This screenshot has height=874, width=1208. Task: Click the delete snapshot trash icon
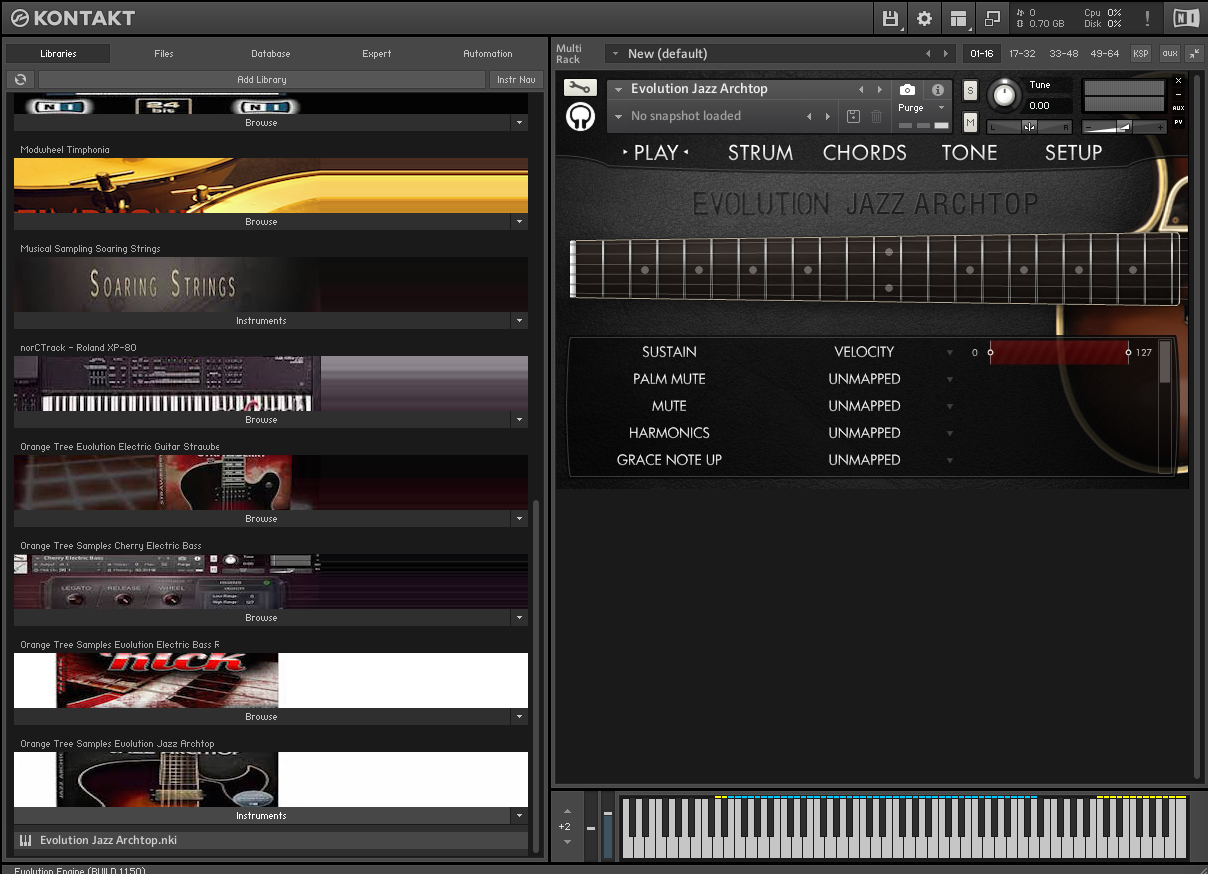[877, 116]
